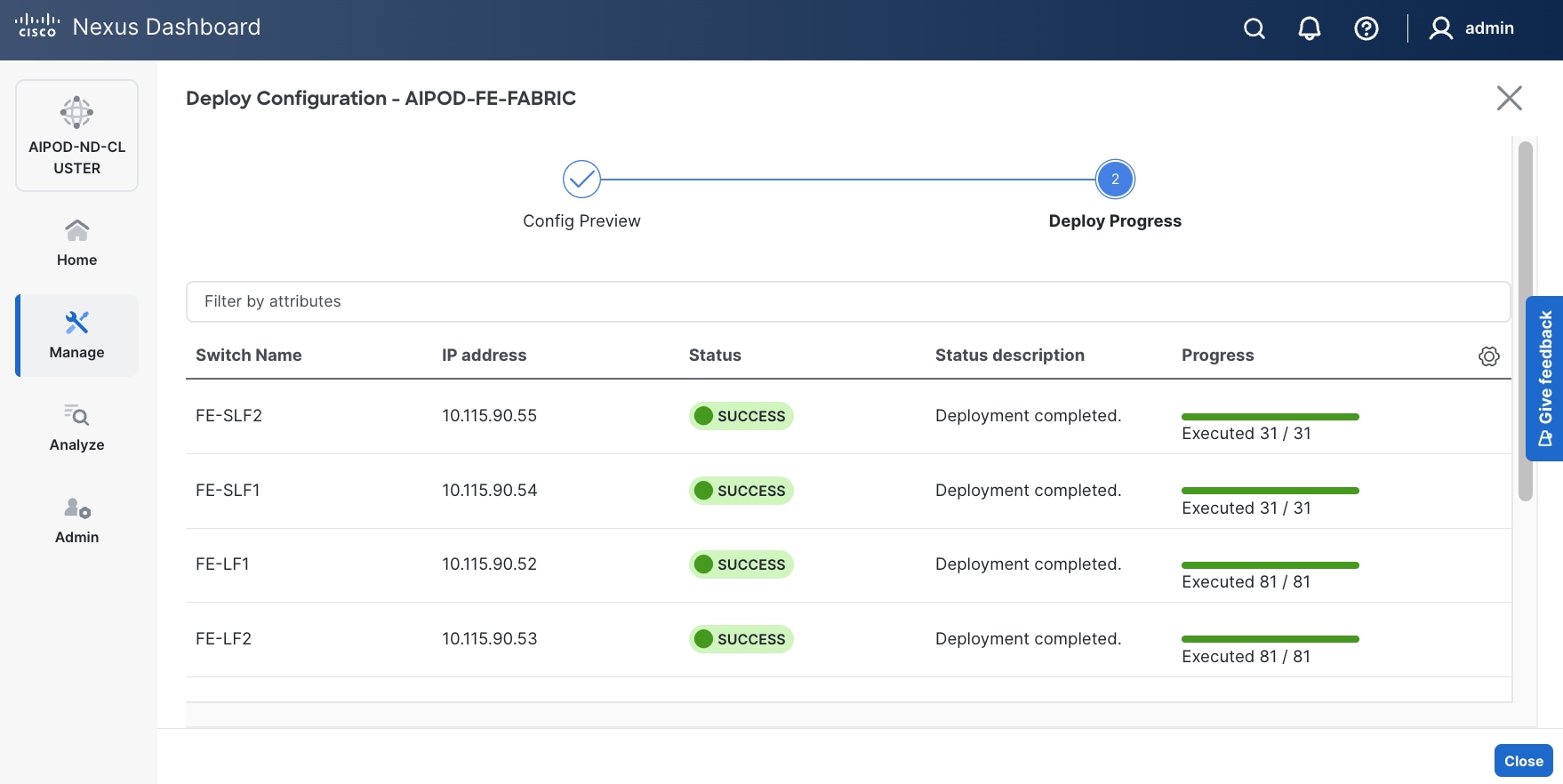Image resolution: width=1563 pixels, height=784 pixels.
Task: Open the Manage section in sidebar
Action: point(76,335)
